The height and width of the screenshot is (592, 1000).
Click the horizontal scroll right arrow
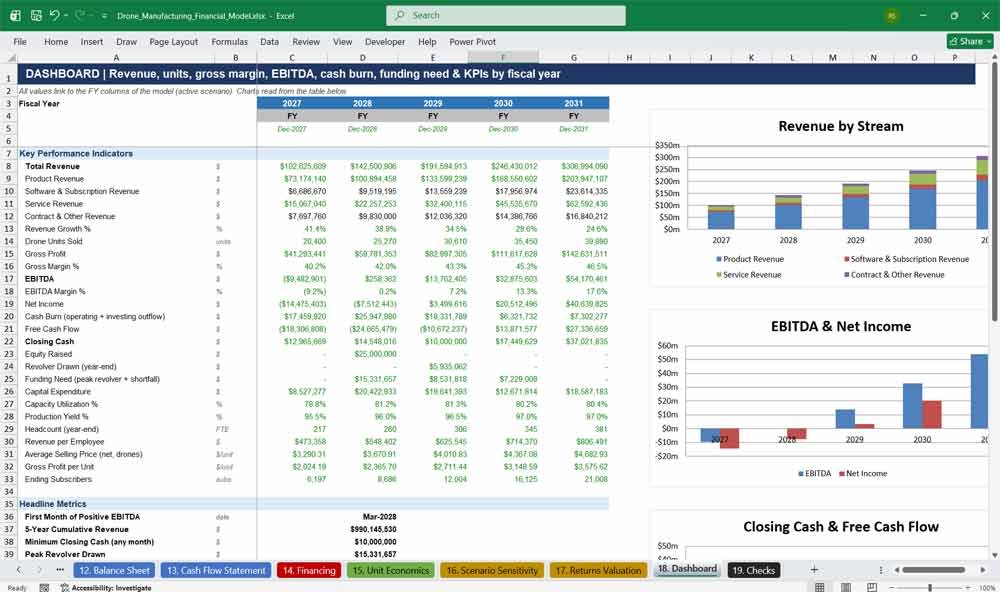pyautogui.click(x=983, y=570)
